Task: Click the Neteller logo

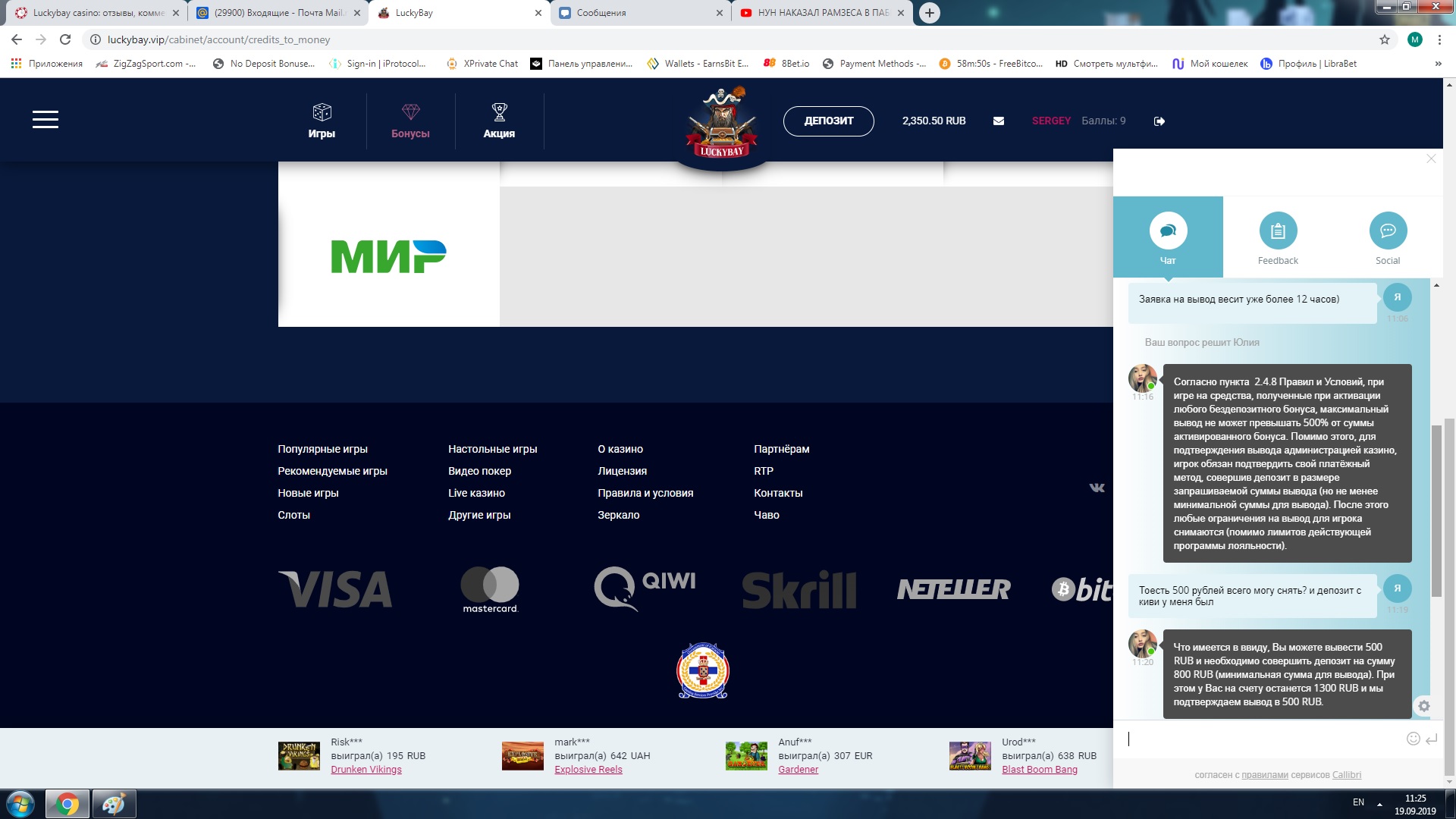Action: pyautogui.click(x=954, y=589)
